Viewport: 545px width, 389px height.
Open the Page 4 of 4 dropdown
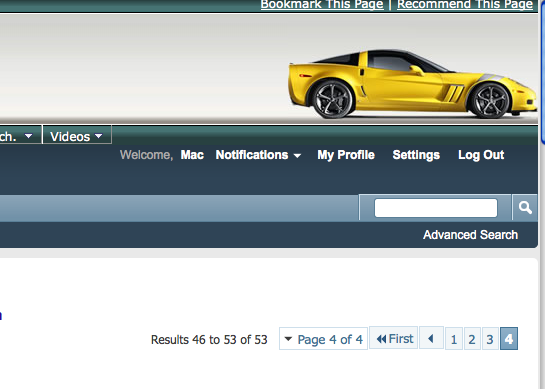click(x=323, y=339)
